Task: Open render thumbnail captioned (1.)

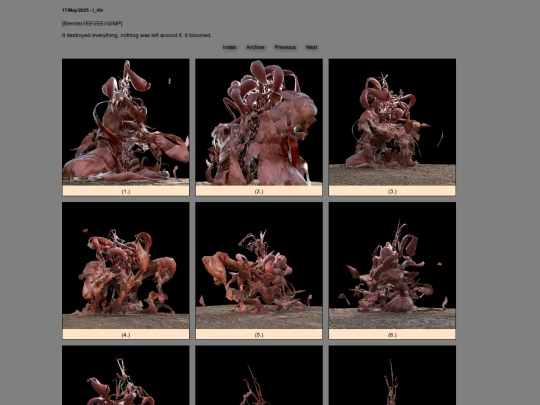Action: (x=126, y=122)
